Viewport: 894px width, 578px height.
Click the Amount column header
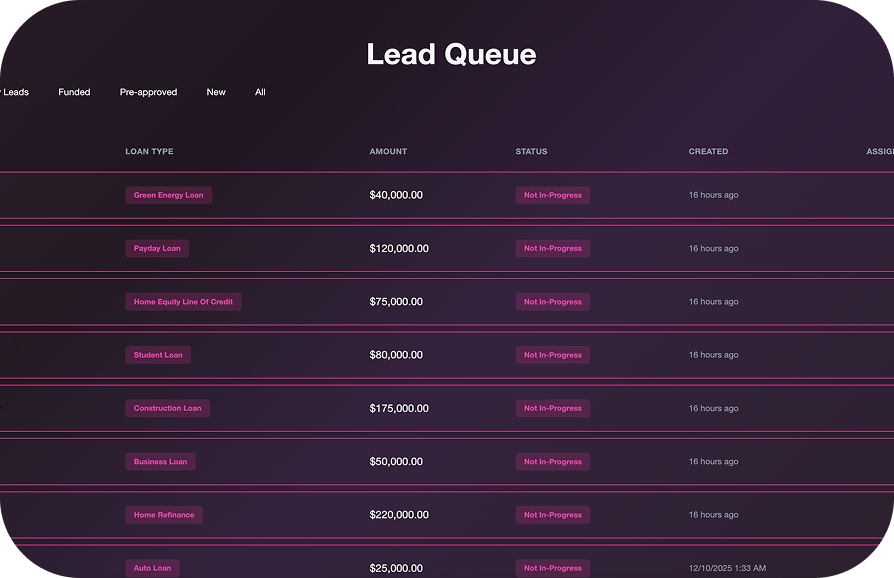(x=388, y=152)
